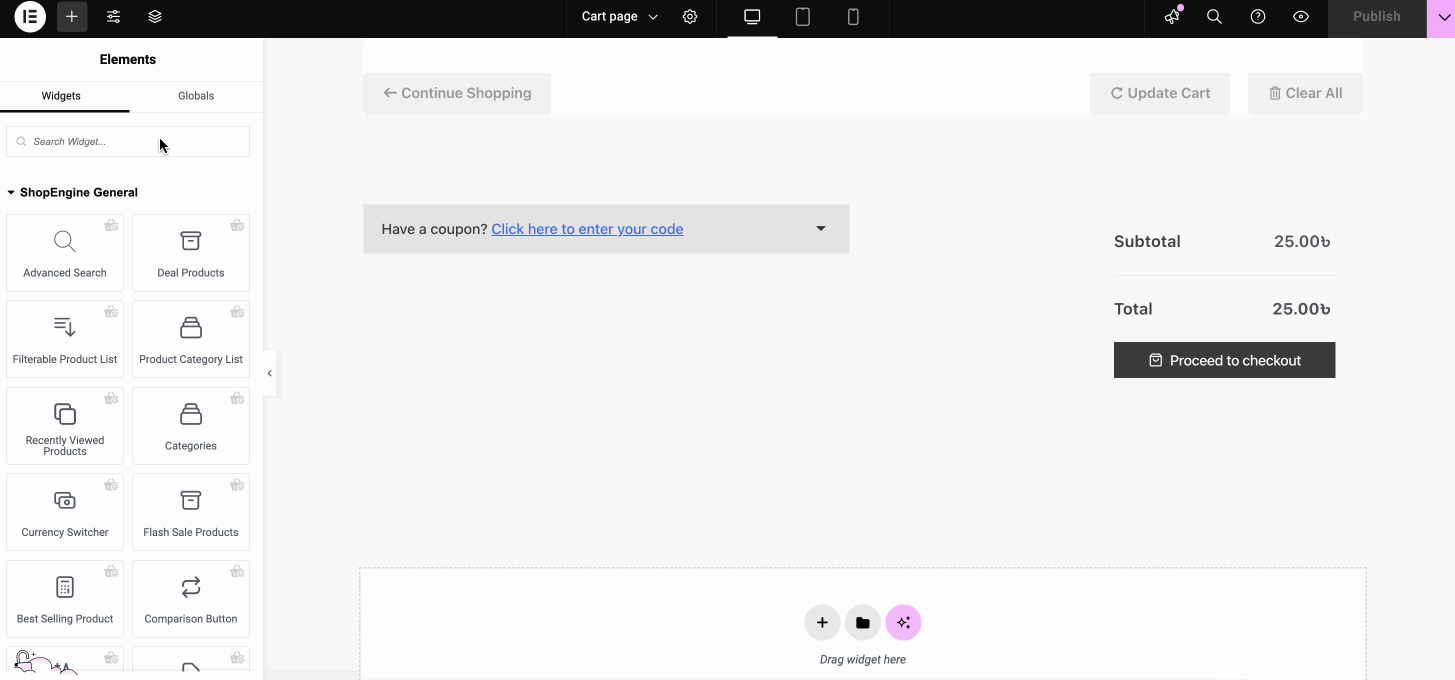1455x680 pixels.
Task: Collapse the ShopEngine General section
Action: (x=72, y=192)
